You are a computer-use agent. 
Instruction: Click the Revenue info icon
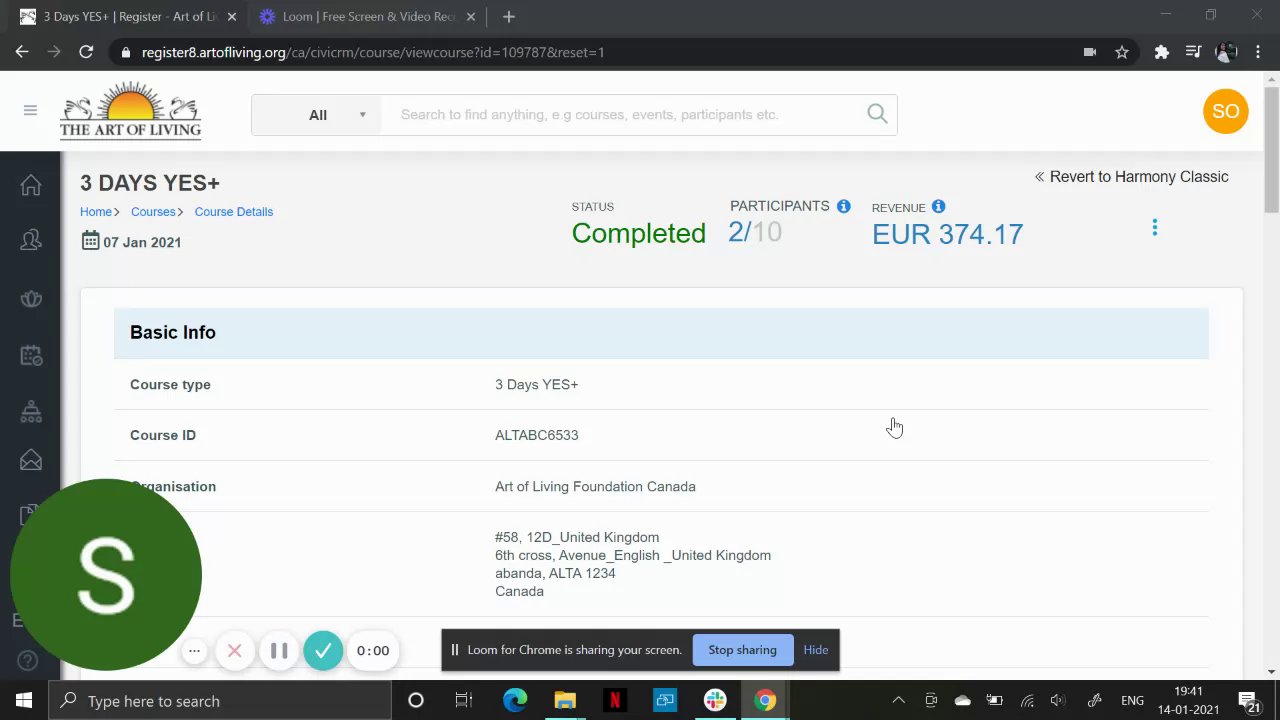[938, 206]
